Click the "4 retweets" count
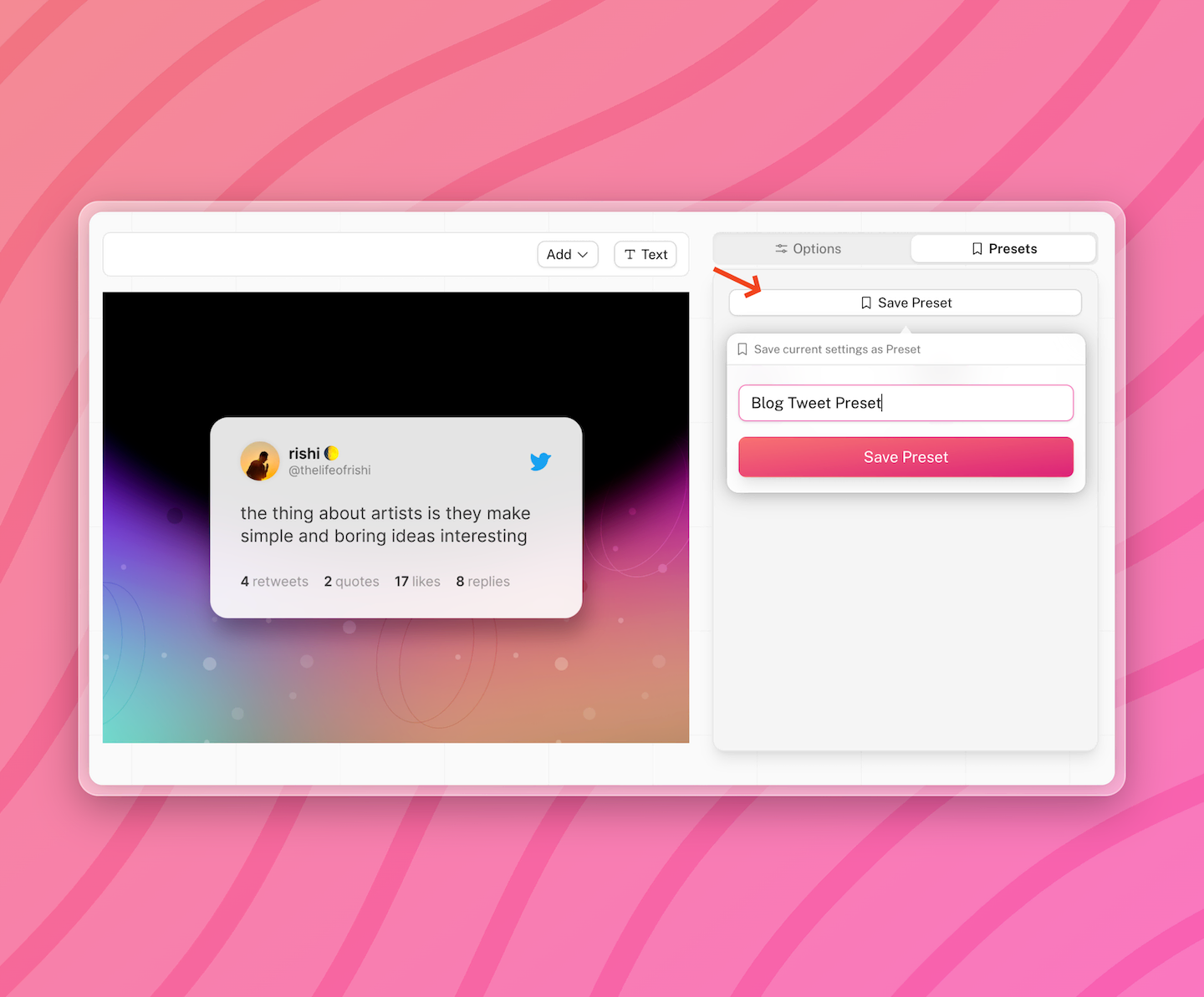This screenshot has height=997, width=1204. 274,582
